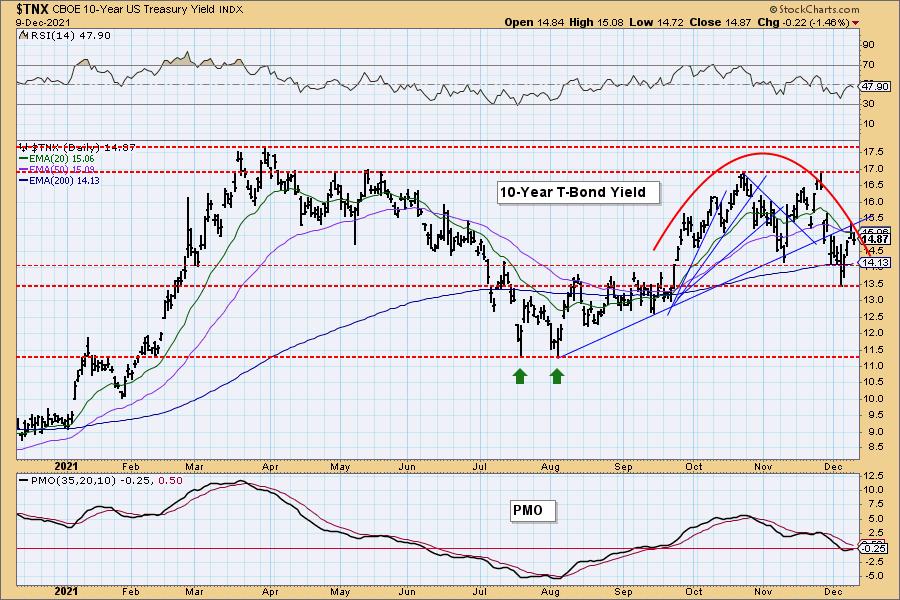Click the -5.0 PMO axis label
This screenshot has width=900, height=600.
point(872,576)
